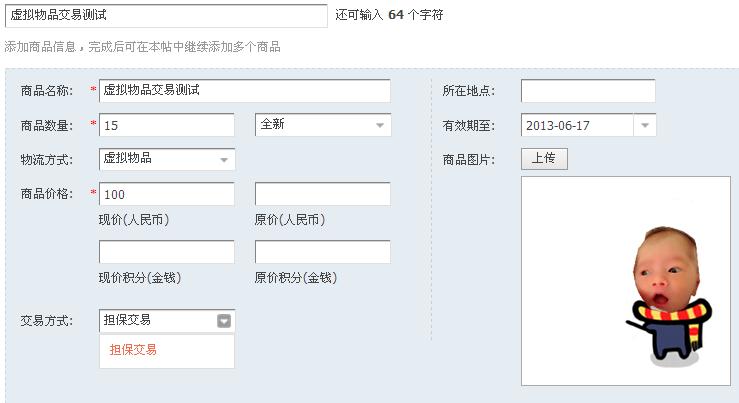
Task: Click the 现价积分(金钱) points field
Action: click(x=166, y=252)
